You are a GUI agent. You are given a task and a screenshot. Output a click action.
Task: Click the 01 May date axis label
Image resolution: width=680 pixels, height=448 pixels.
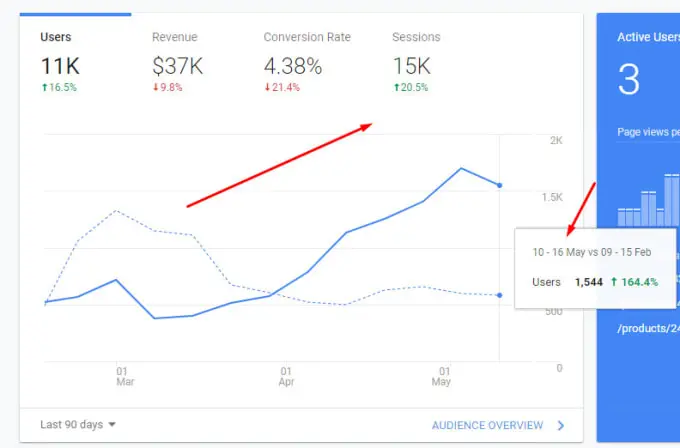point(441,376)
